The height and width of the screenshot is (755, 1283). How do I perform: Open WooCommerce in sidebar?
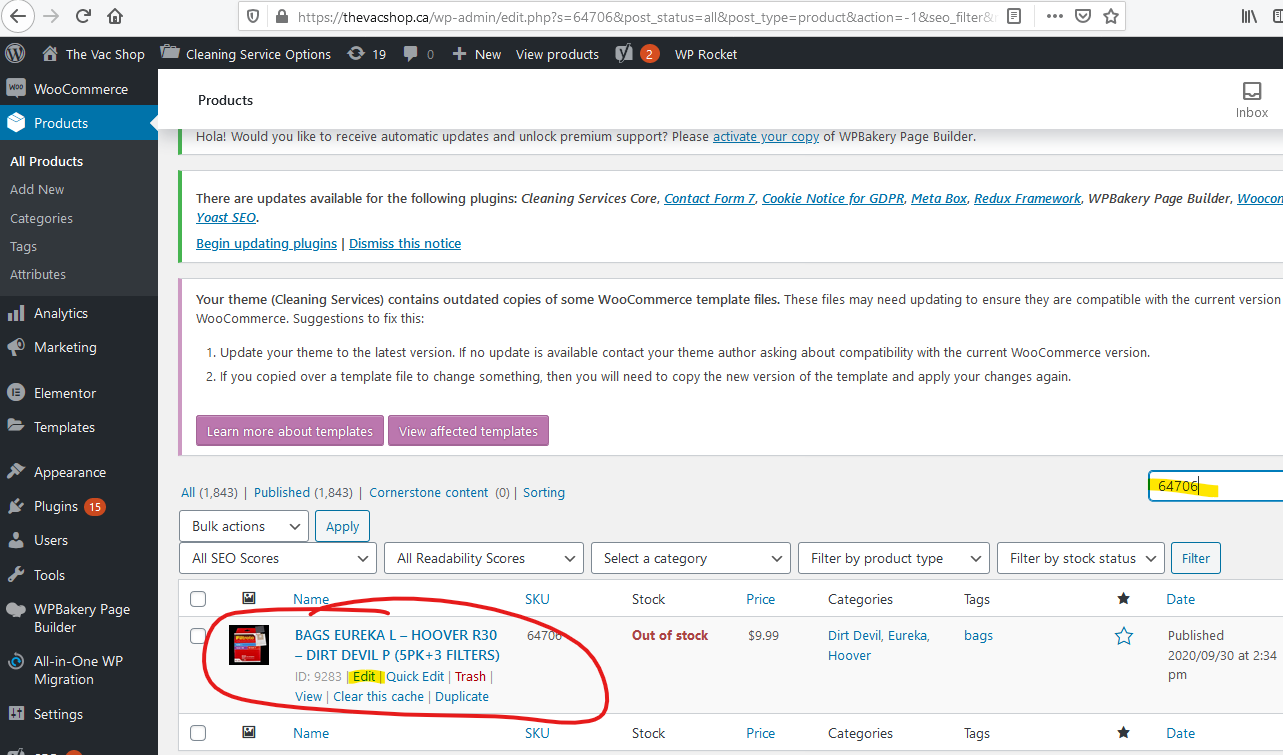(x=79, y=89)
